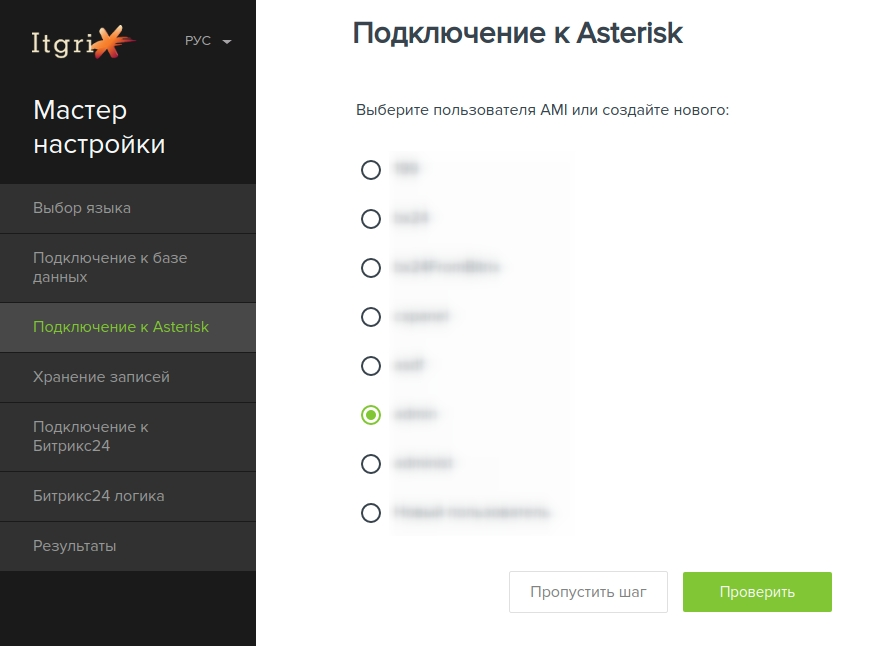Click the Выберите пользователя AMI instruction text
This screenshot has height=646, width=892.
click(x=542, y=110)
